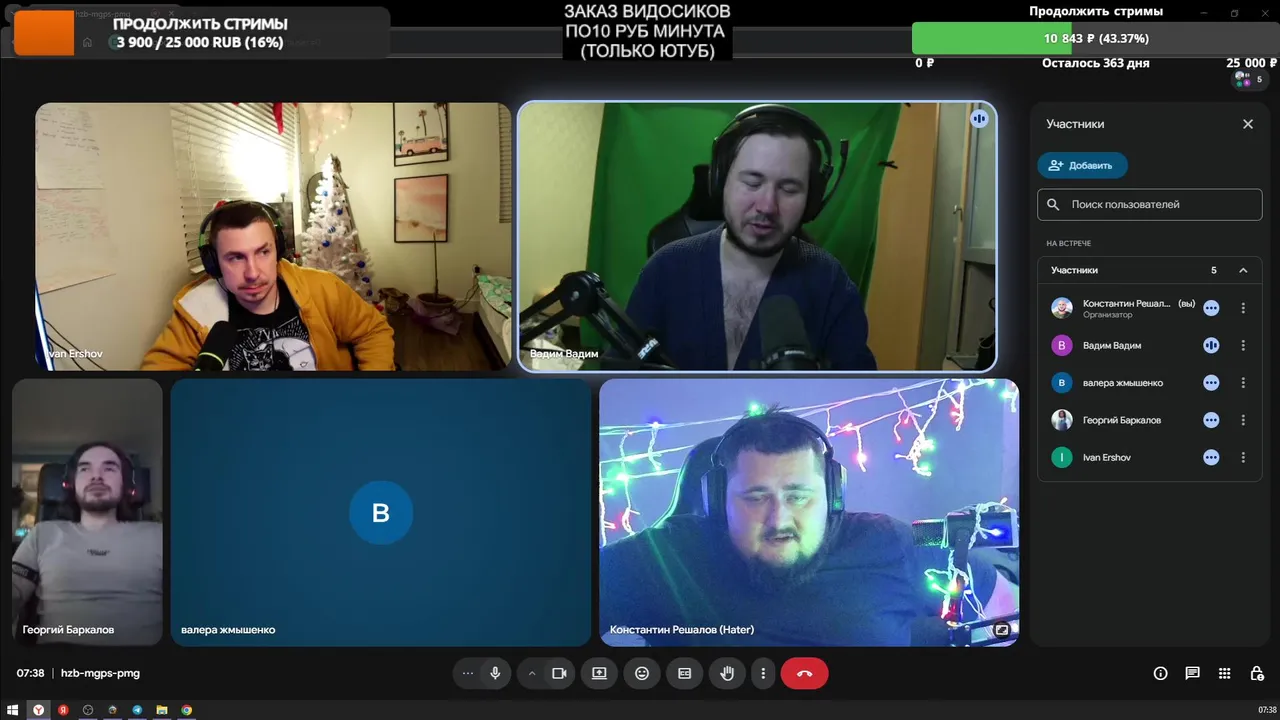Collapse the Участники list section
The image size is (1280, 720).
(x=1243, y=270)
